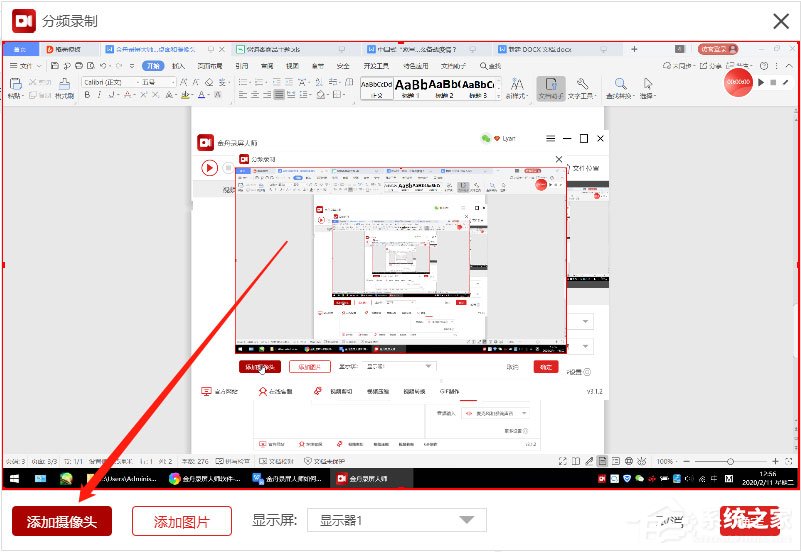Click the Undo arrow in WPS quick toolbar

tap(103, 66)
